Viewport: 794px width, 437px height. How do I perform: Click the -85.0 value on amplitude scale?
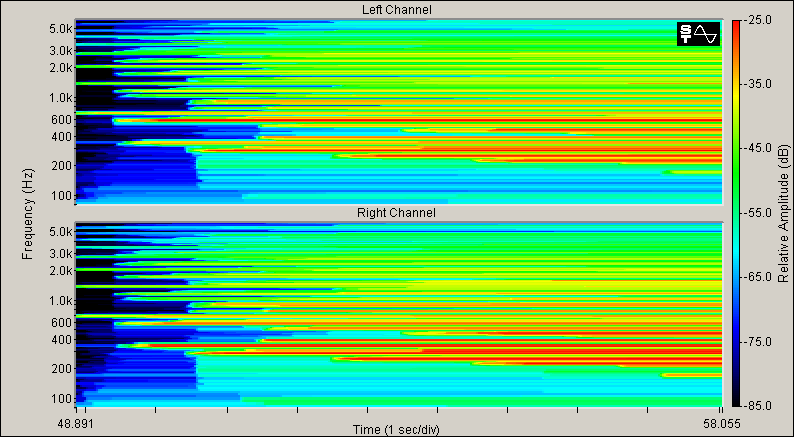(757, 406)
